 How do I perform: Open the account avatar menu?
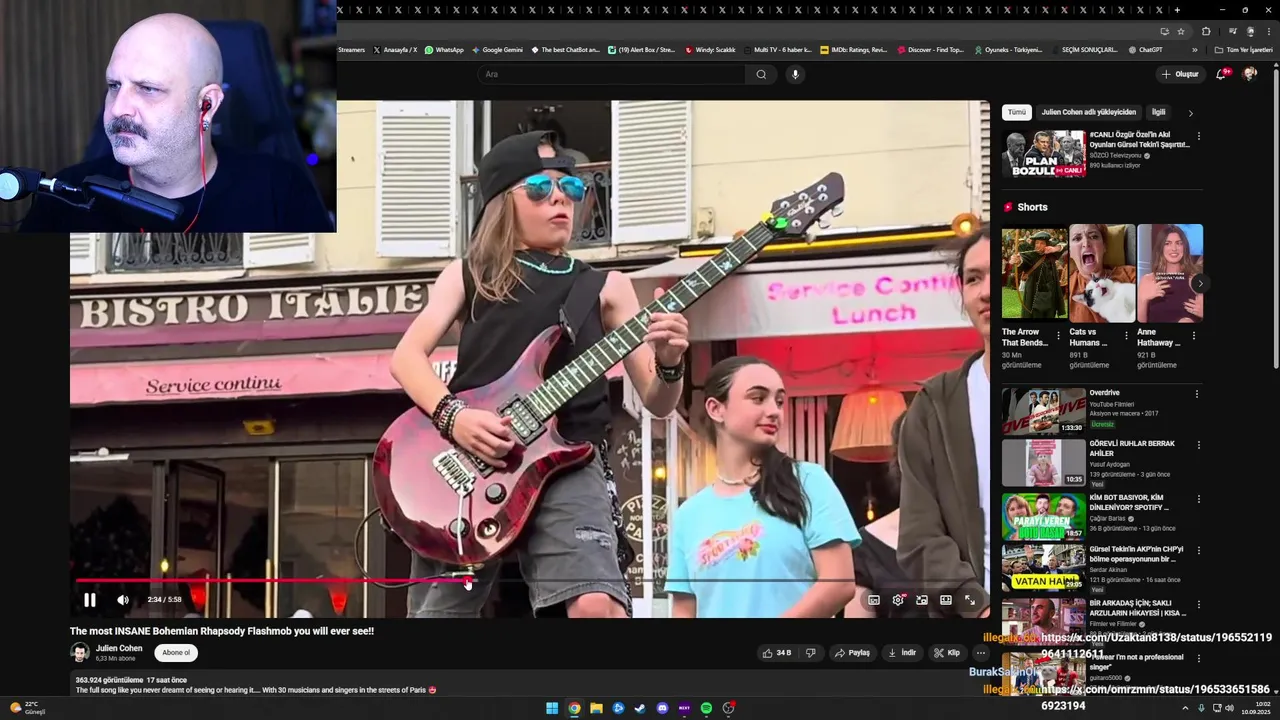(x=1249, y=74)
